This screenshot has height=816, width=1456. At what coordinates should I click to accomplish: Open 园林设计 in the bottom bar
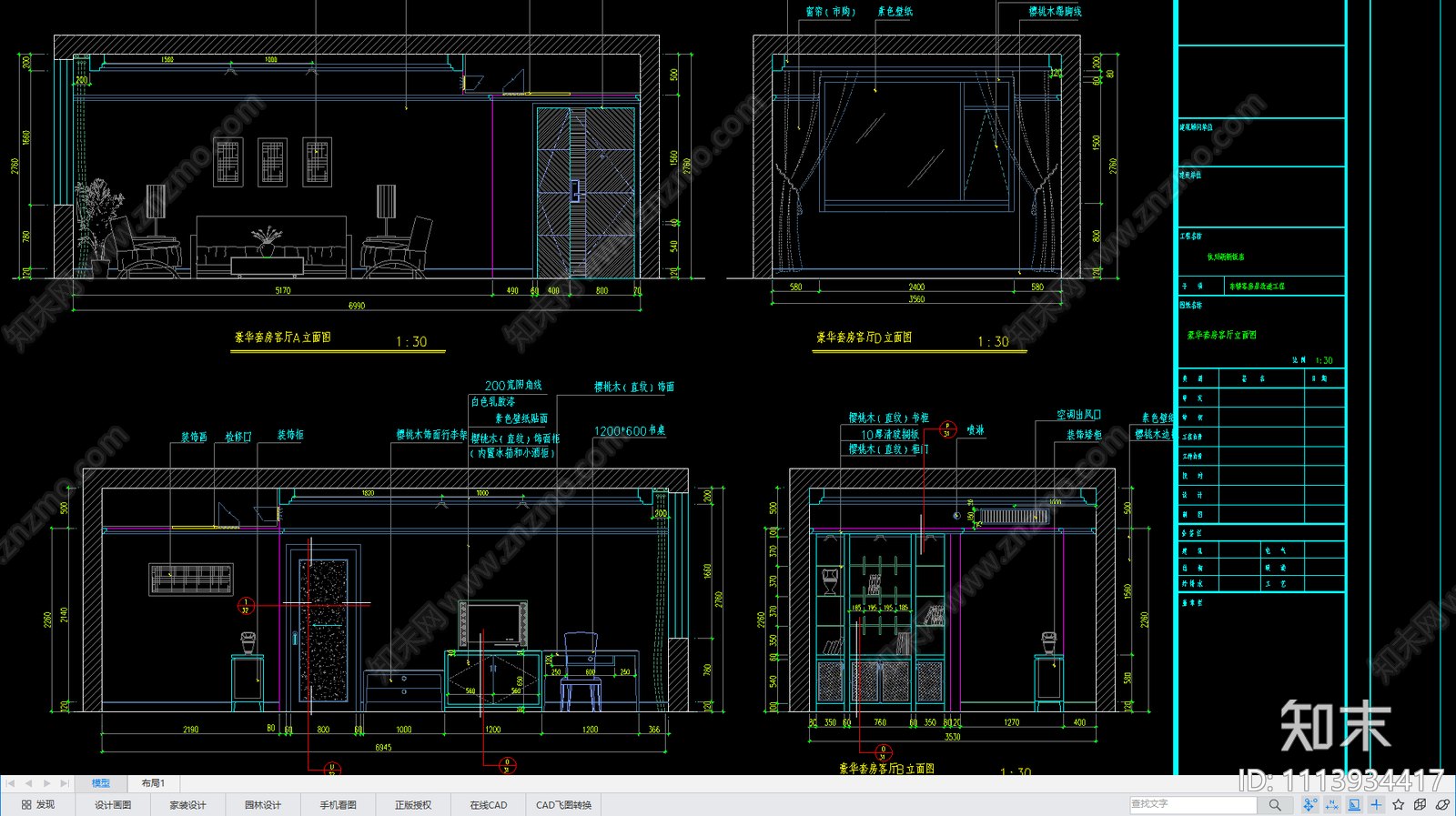click(x=263, y=805)
